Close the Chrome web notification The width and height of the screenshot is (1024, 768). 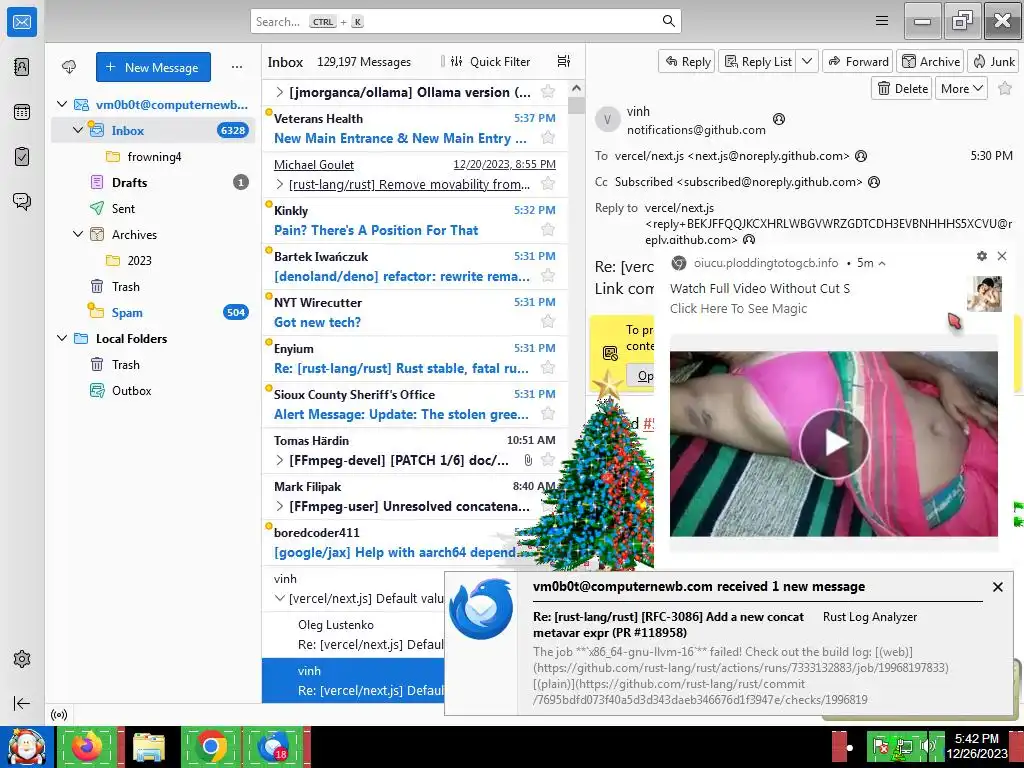1002,256
